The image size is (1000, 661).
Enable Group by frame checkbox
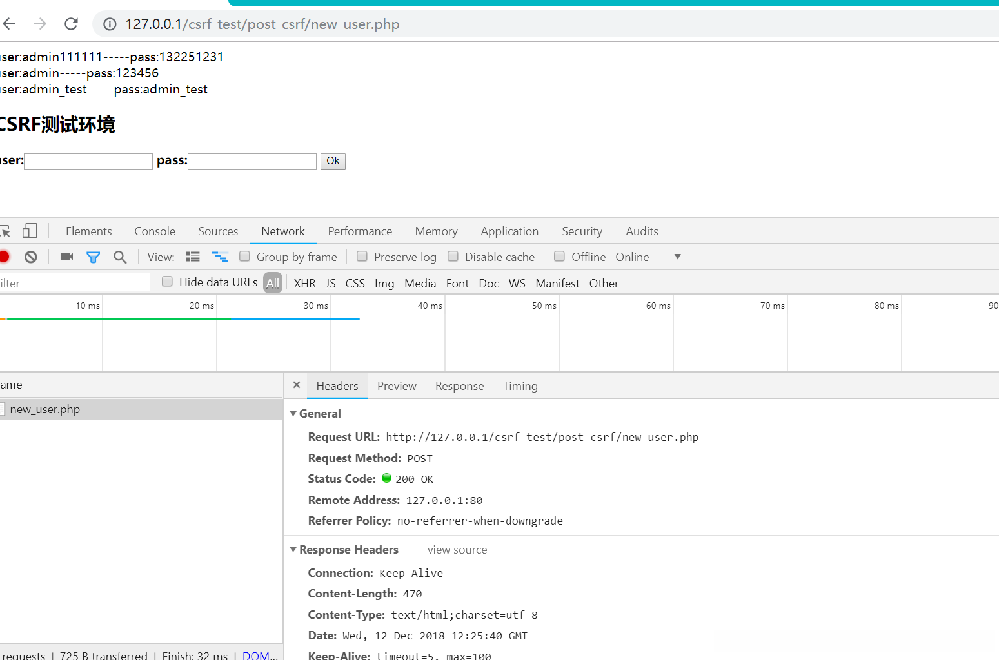click(x=244, y=256)
